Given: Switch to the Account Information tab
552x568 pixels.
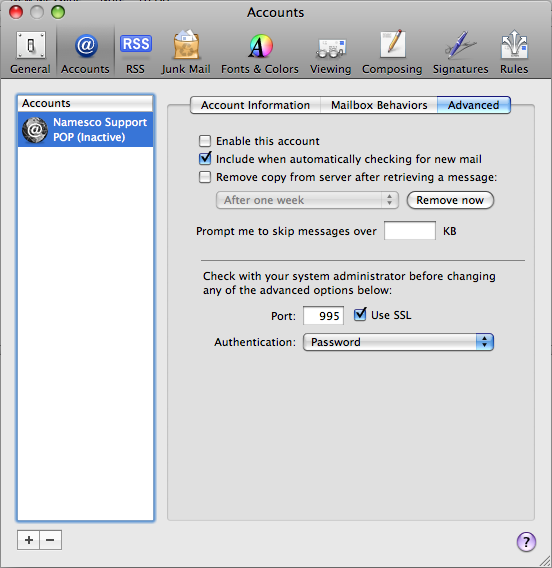Looking at the screenshot, I should [255, 105].
